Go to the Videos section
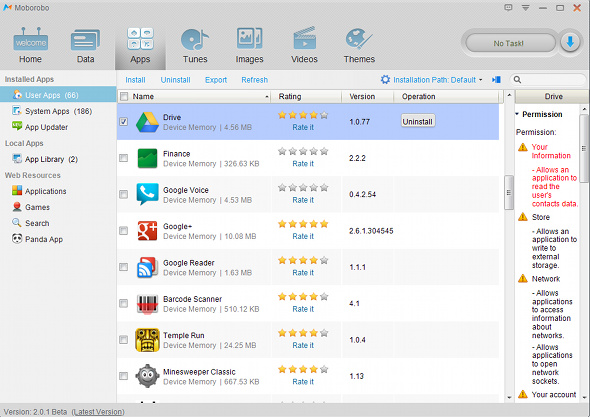Screen dimensions: 590x417 coord(304,46)
